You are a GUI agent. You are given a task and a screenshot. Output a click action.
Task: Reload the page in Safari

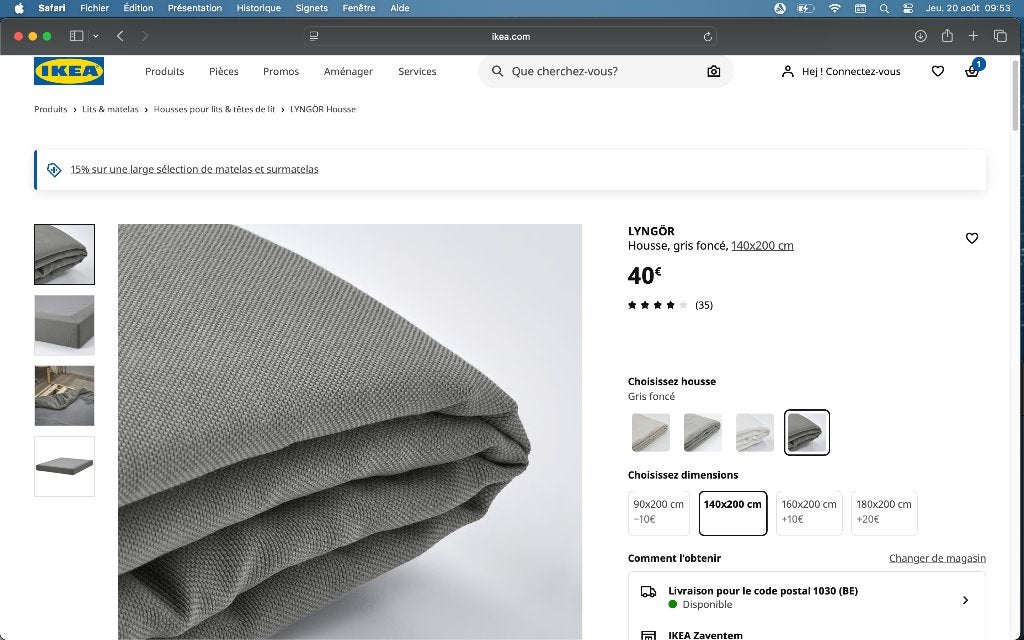tap(707, 37)
